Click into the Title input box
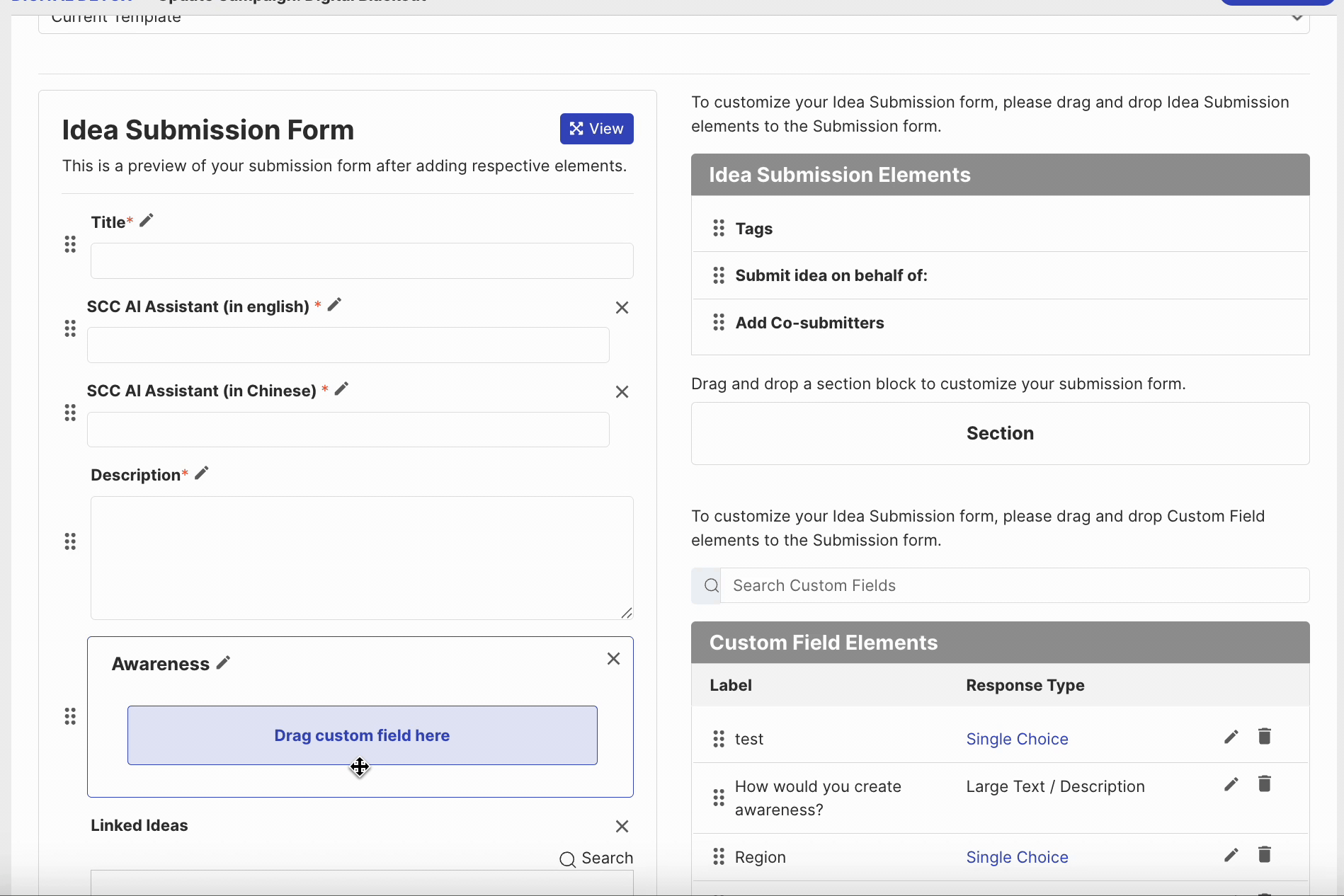Screen dimensions: 1344x896 362,261
